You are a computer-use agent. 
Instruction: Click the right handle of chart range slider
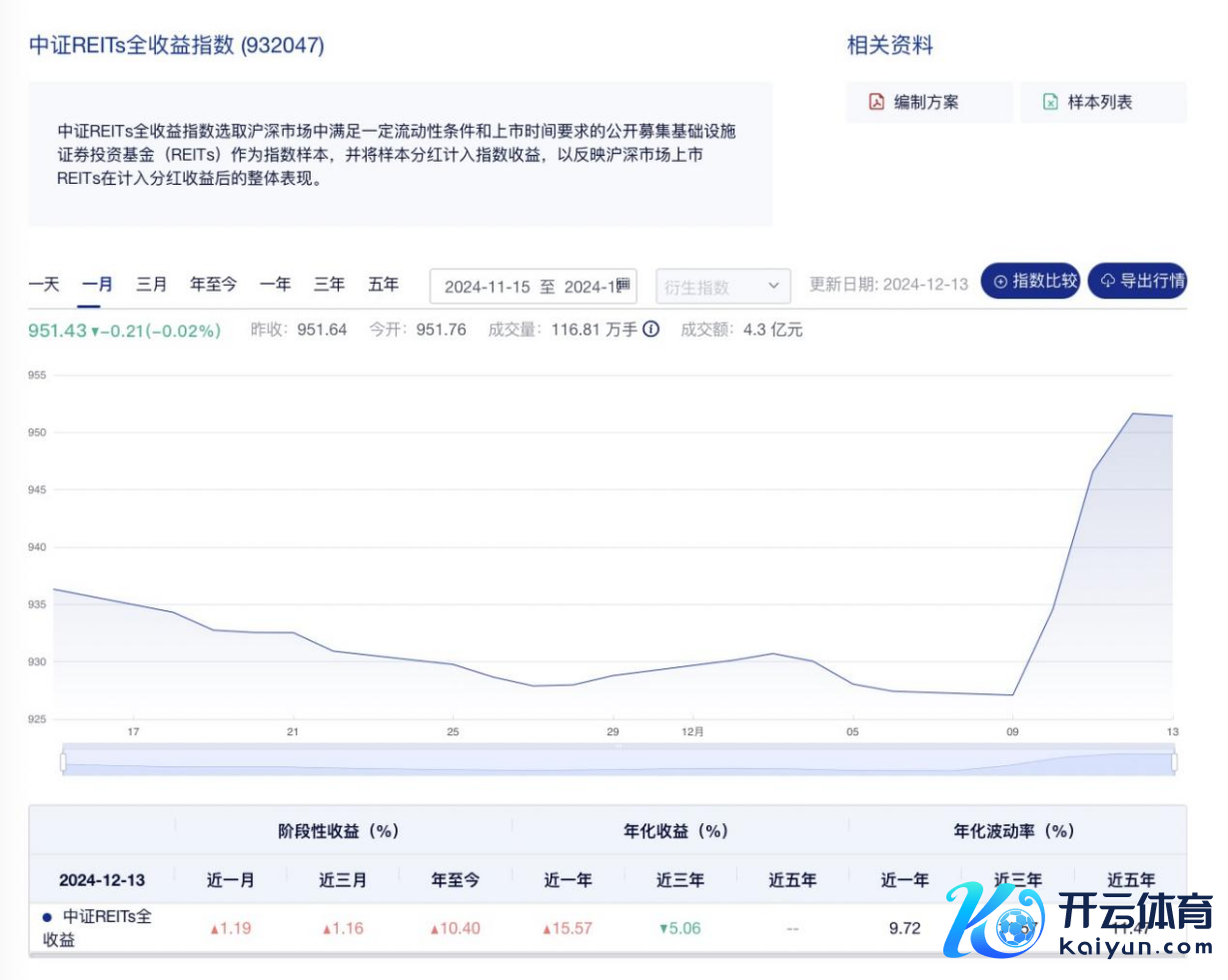pos(1174,762)
